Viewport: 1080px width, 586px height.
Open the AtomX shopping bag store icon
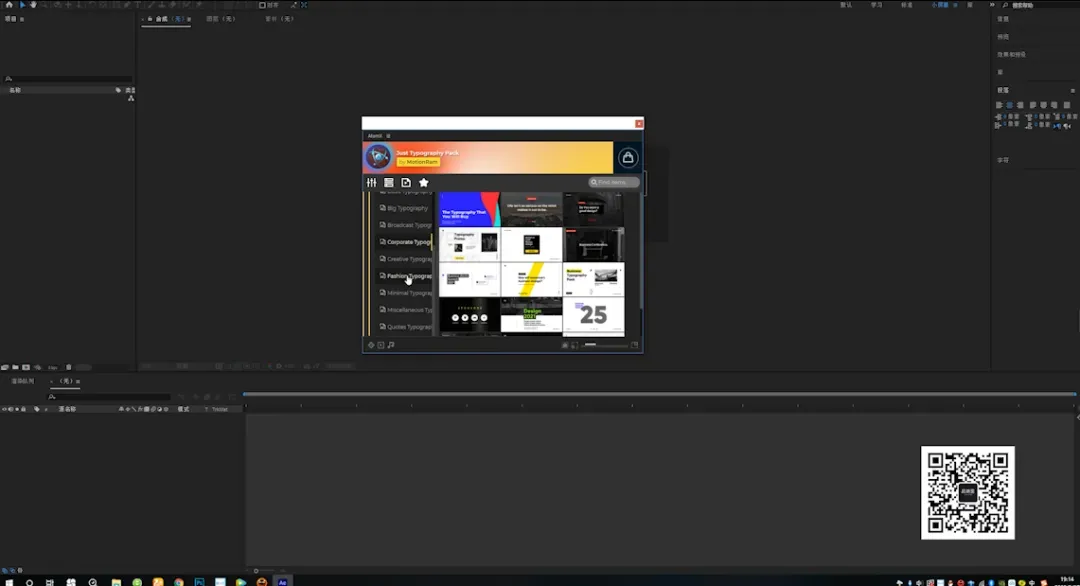(x=627, y=158)
